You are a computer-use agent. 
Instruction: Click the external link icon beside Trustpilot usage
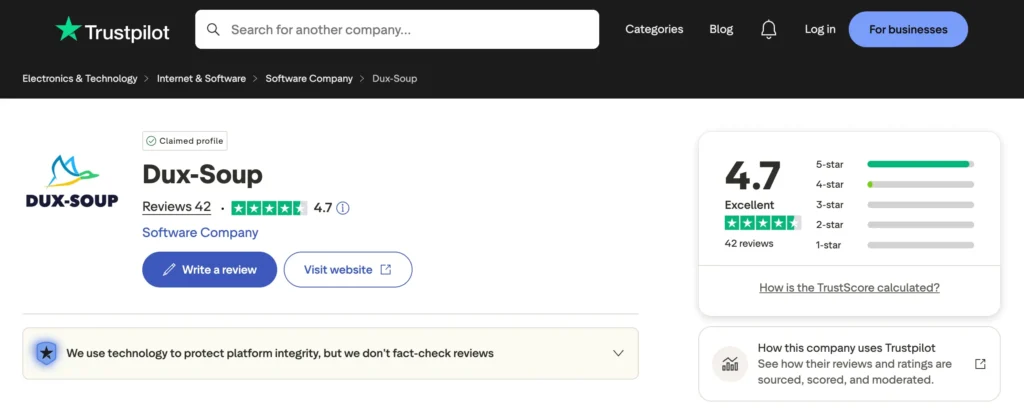tap(980, 364)
